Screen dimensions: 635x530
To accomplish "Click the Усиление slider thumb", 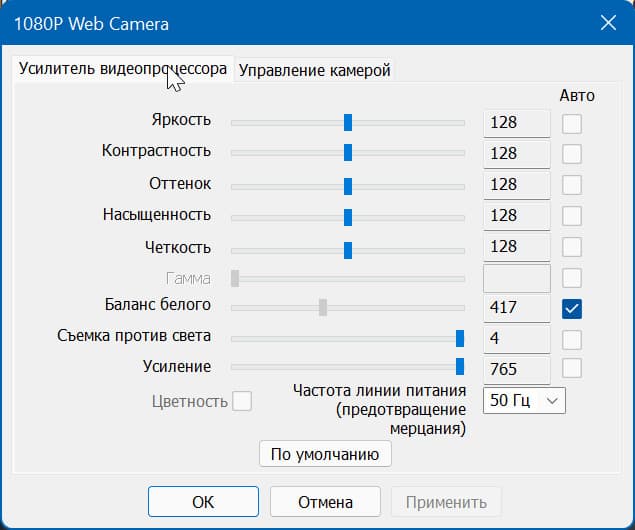I will pyautogui.click(x=460, y=367).
